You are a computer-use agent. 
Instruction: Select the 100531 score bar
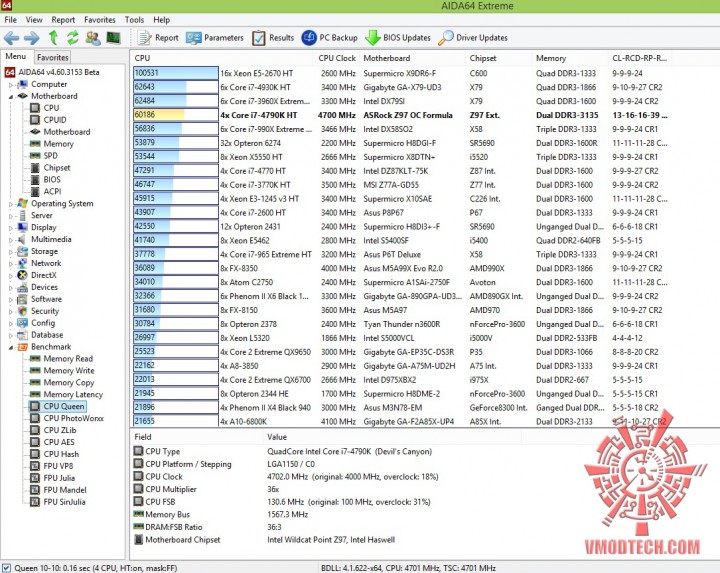point(176,73)
